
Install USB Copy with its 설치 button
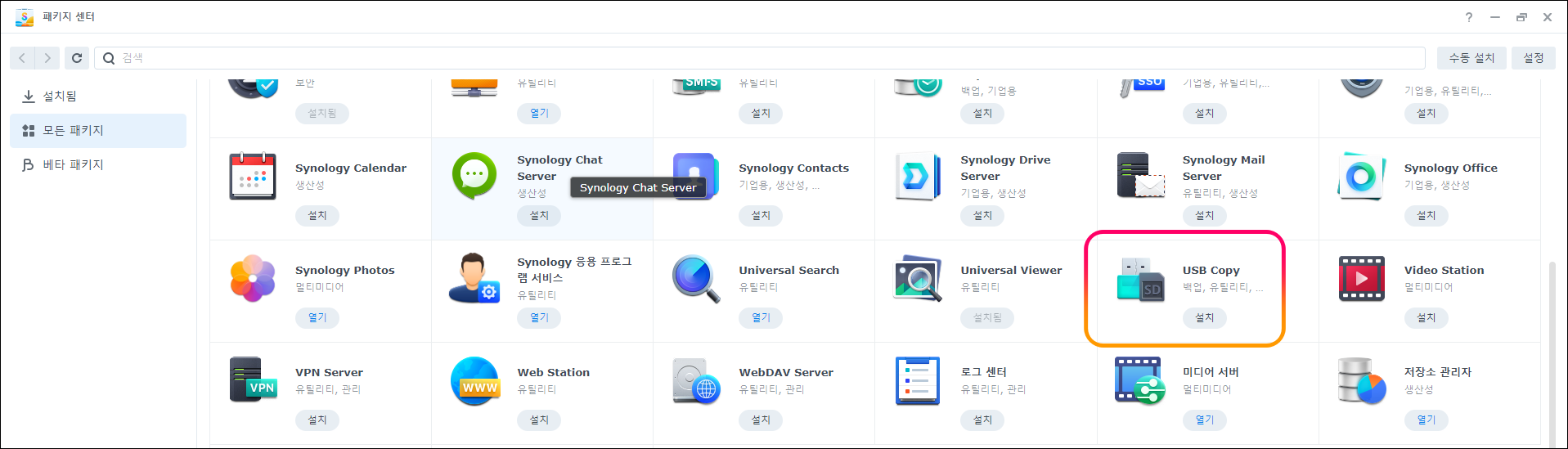point(1204,317)
